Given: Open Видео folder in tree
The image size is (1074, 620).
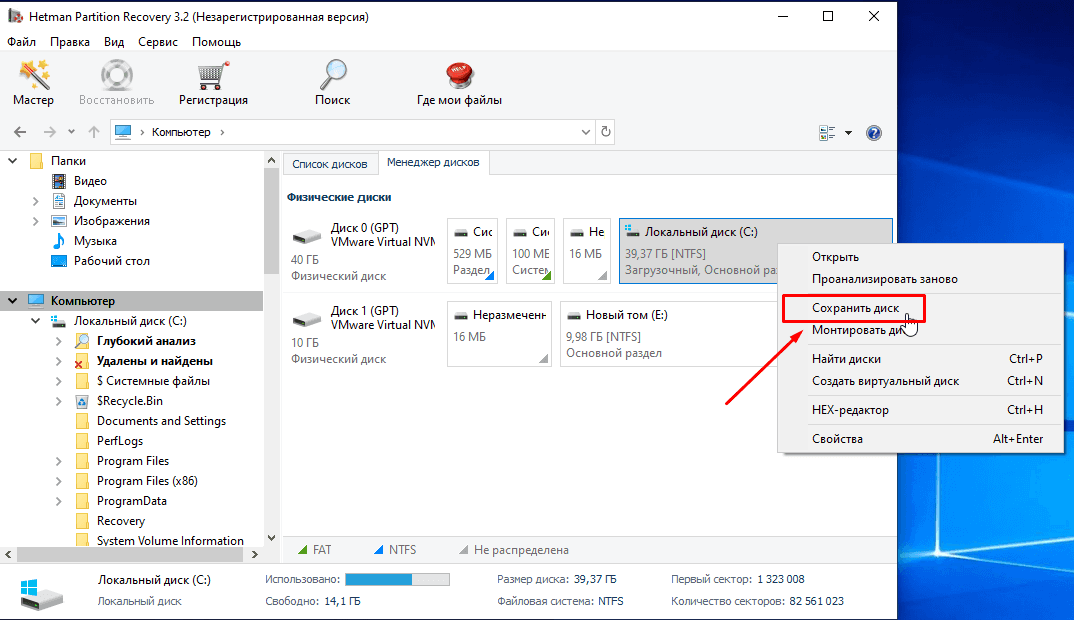Looking at the screenshot, I should (90, 181).
